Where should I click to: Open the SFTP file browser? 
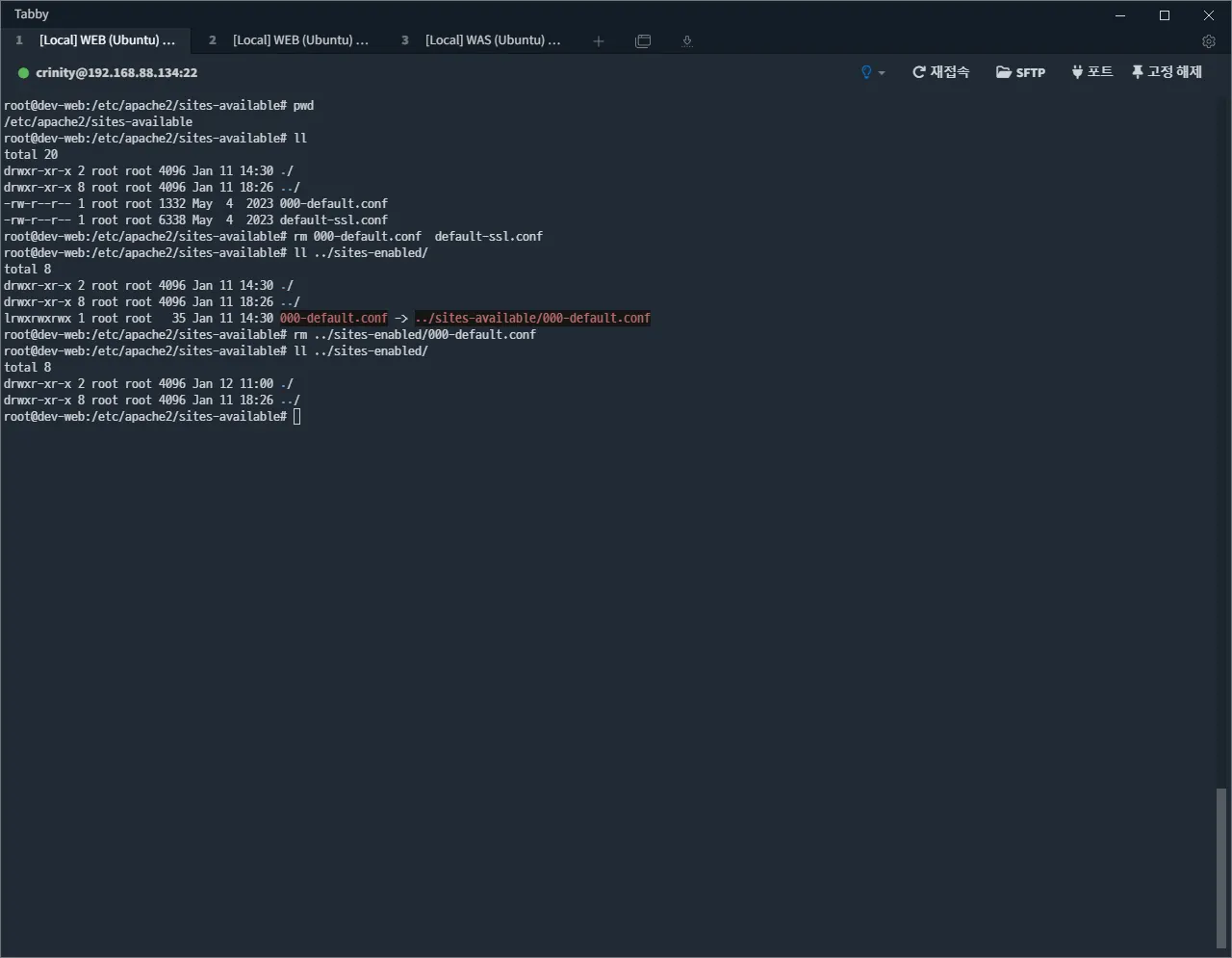click(1020, 72)
